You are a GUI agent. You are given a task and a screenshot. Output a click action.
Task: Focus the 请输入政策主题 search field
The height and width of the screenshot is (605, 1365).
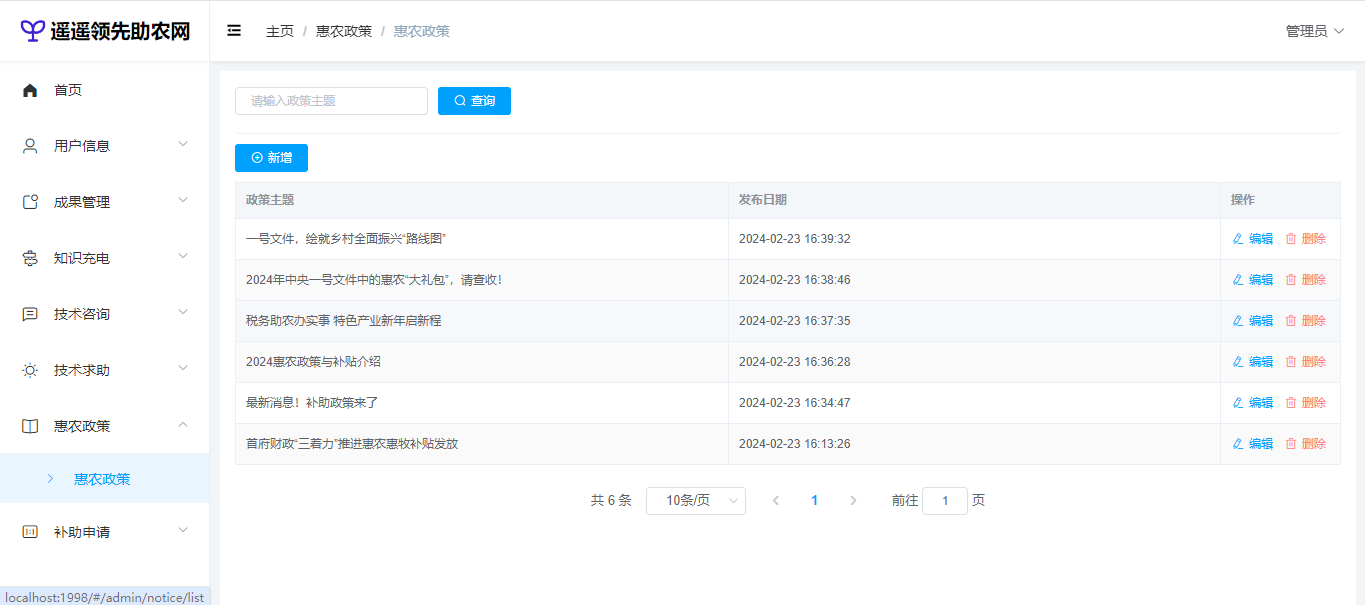(x=331, y=101)
